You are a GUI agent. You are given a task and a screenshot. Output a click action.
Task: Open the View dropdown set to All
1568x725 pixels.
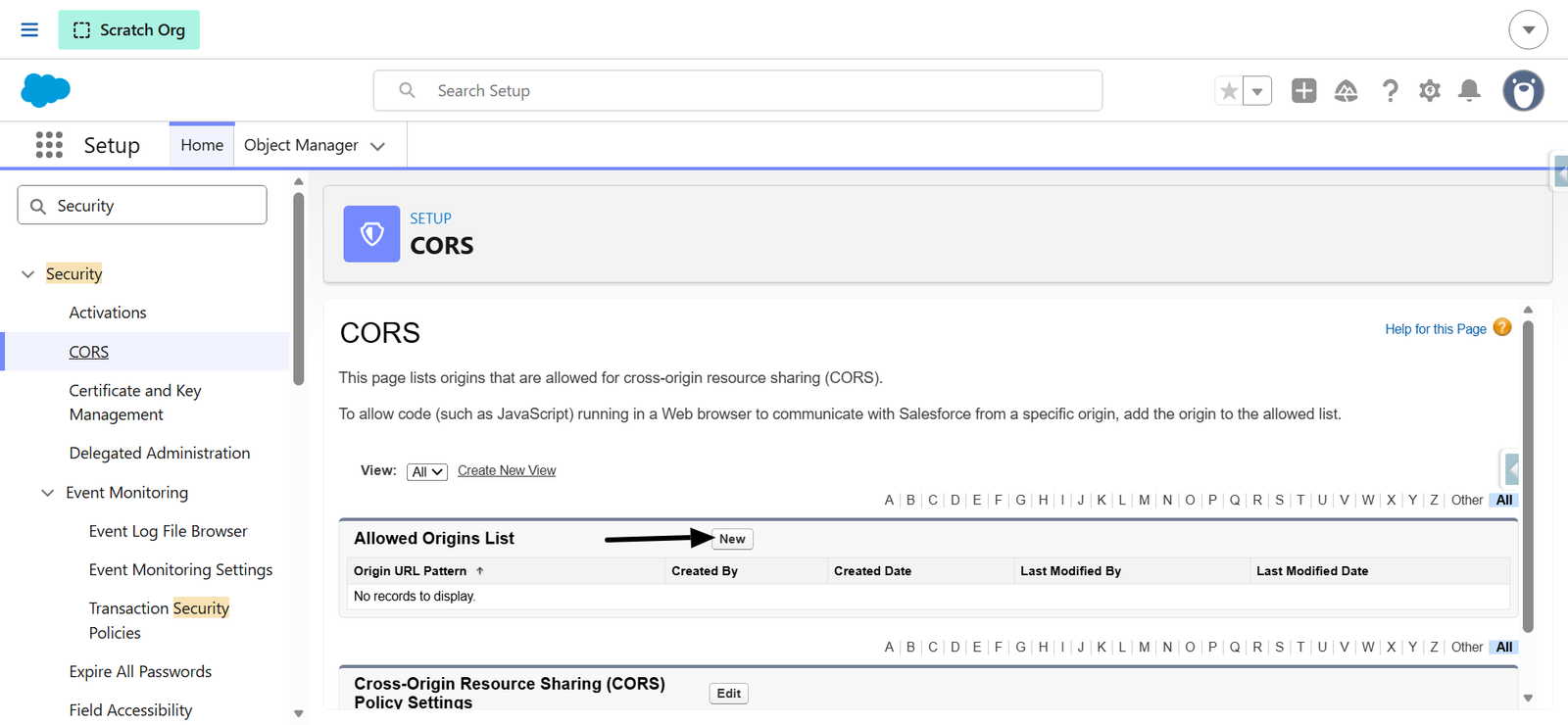(427, 471)
